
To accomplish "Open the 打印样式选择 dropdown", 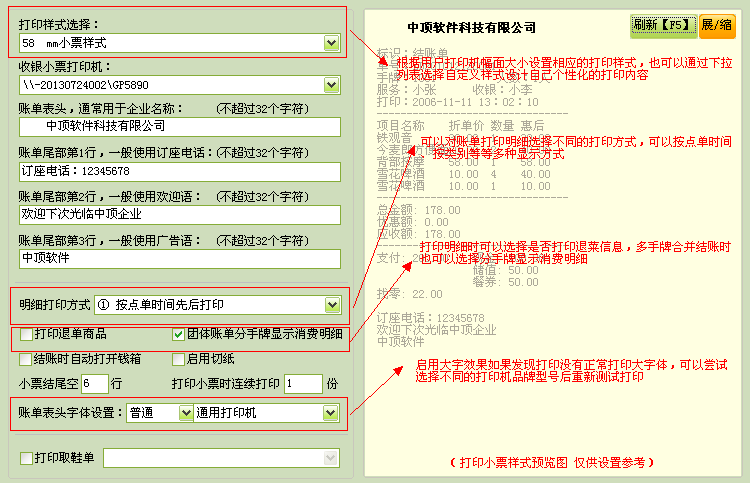I will click(332, 43).
